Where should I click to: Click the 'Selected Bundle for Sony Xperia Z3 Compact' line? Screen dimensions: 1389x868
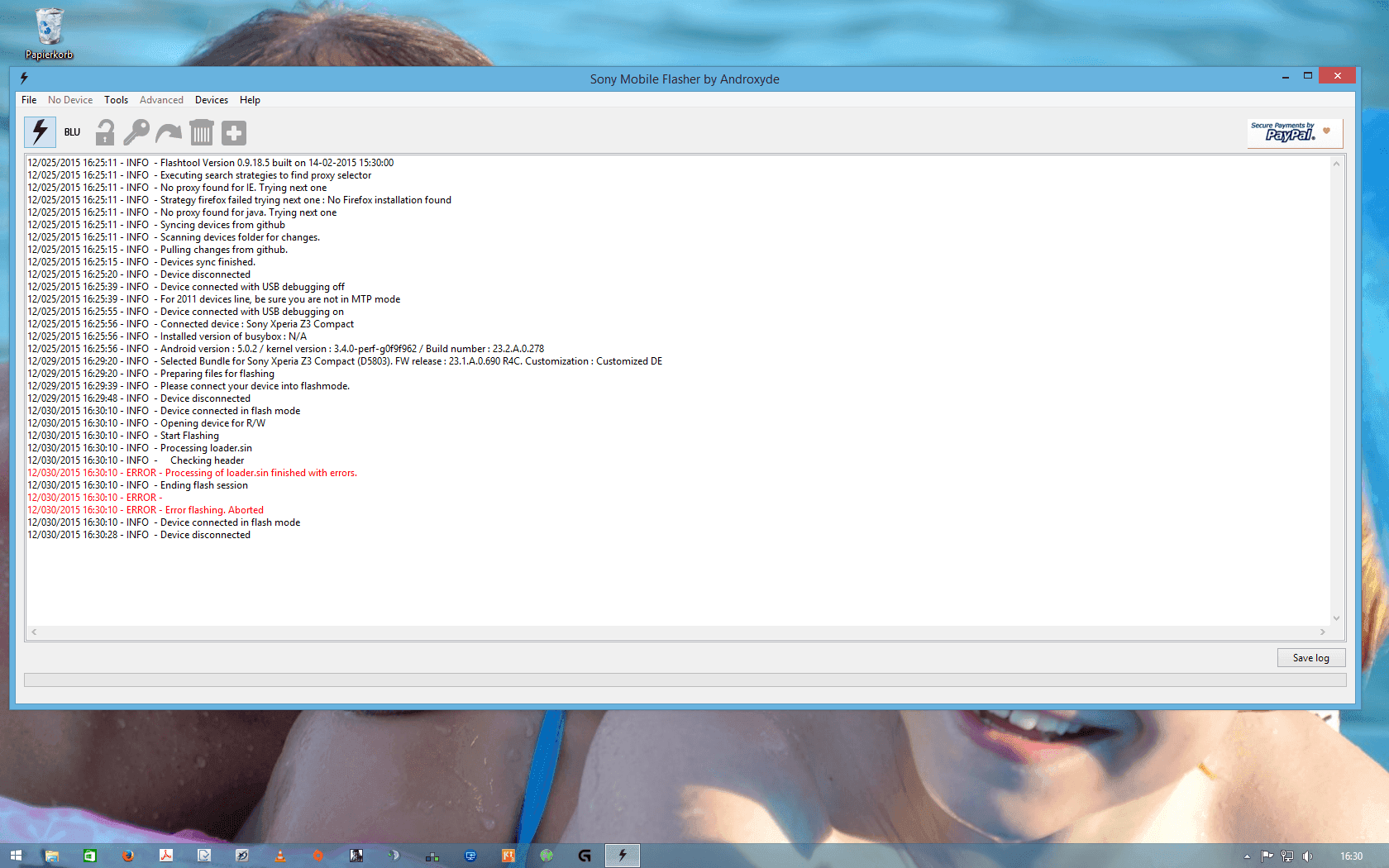345,361
